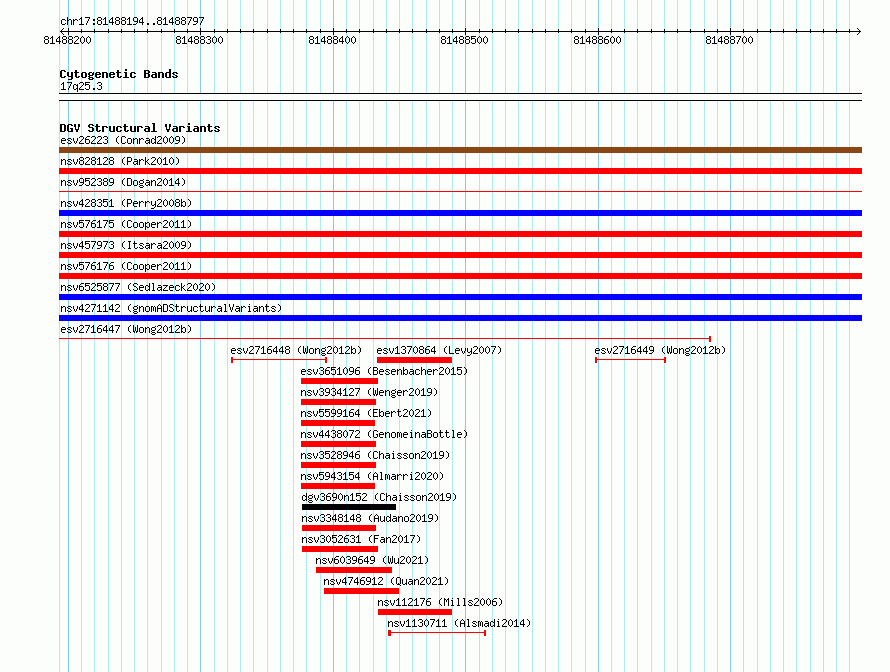Select the black dgv3690n152 variant bar
This screenshot has width=890, height=672.
pos(349,507)
